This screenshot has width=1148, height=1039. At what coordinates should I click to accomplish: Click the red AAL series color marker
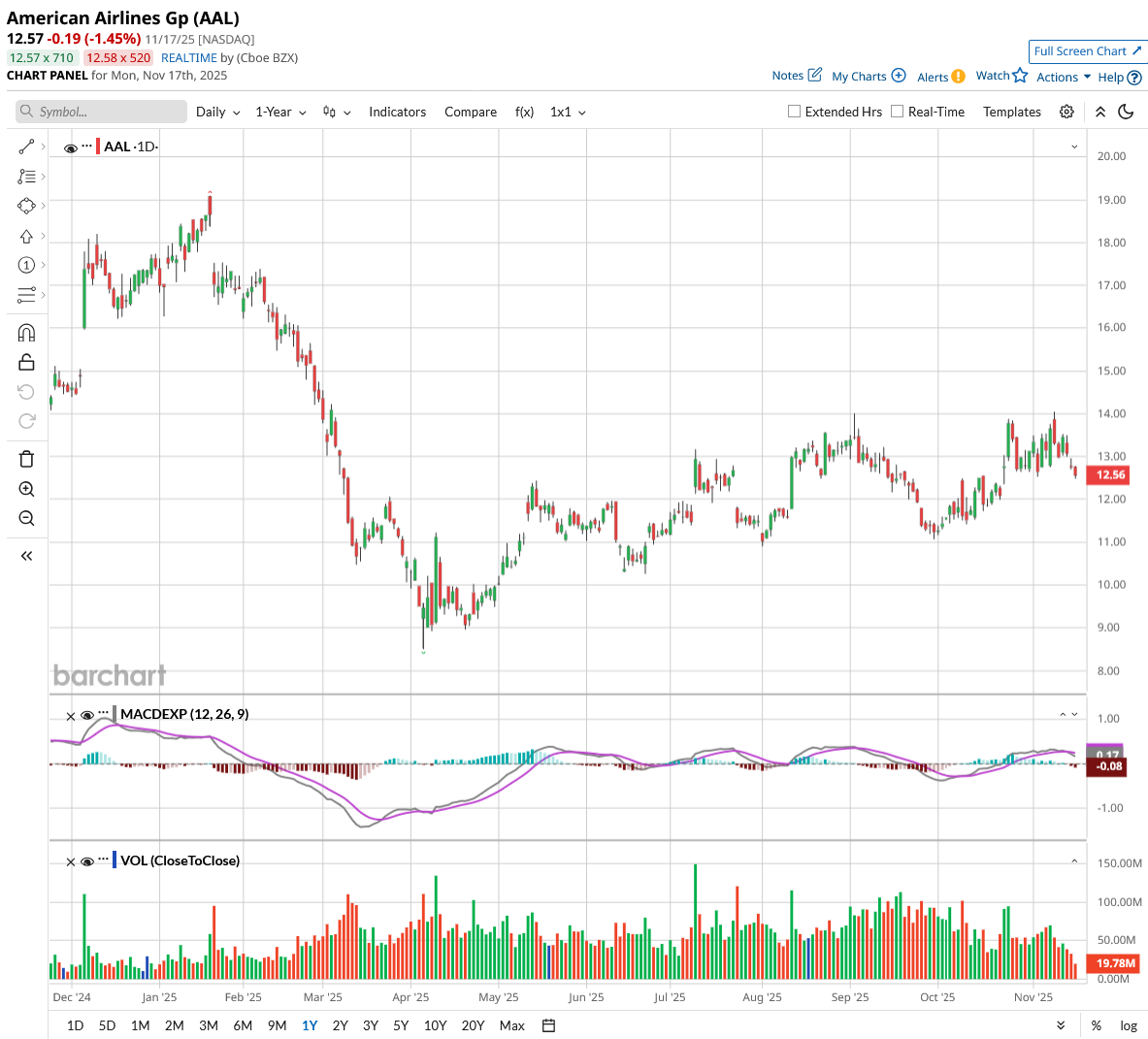[x=98, y=146]
